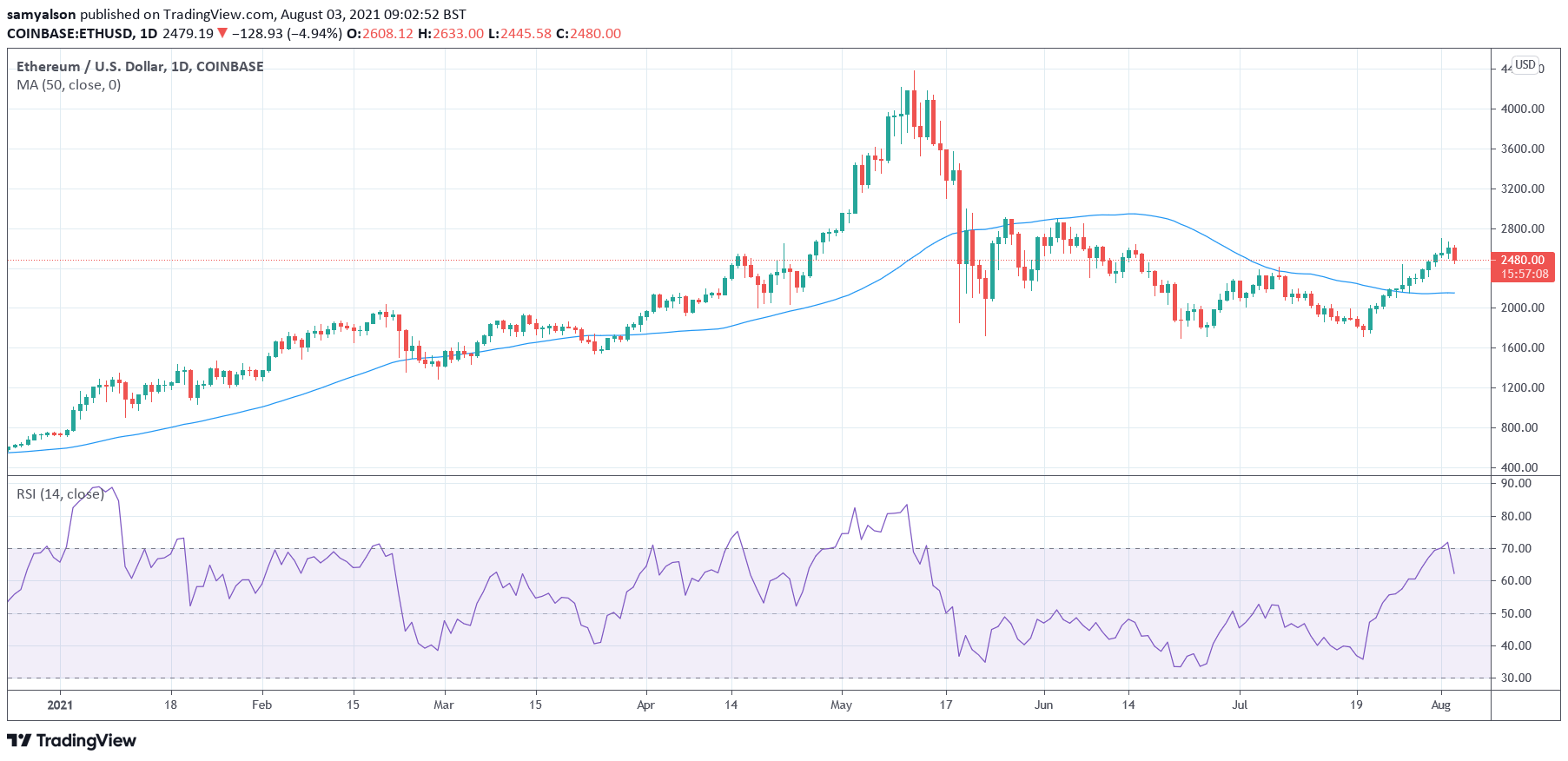Click the red down-triangle price change indicator
Viewport: 1568px width, 761px height.
click(222, 33)
